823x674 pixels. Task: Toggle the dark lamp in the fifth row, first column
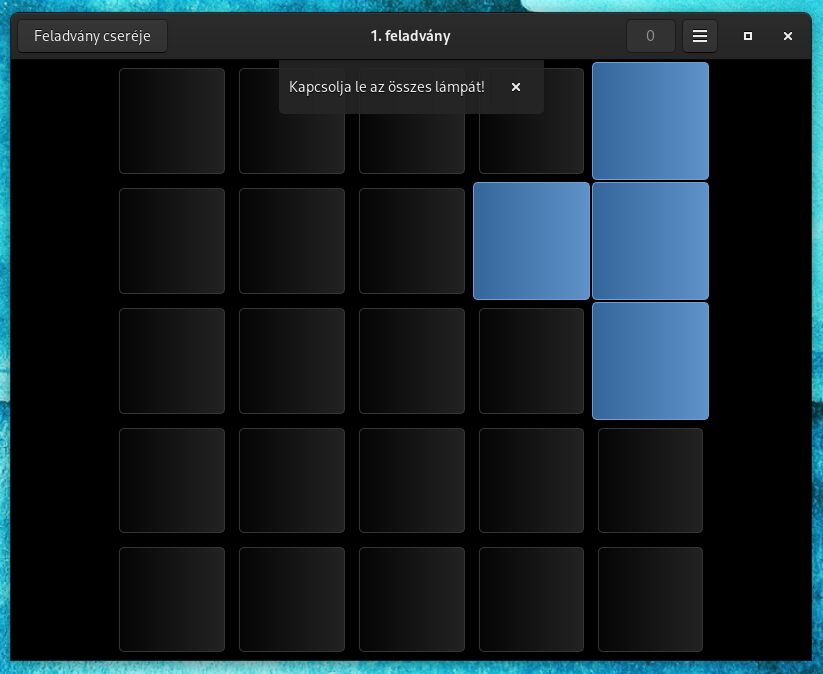[x=172, y=599]
